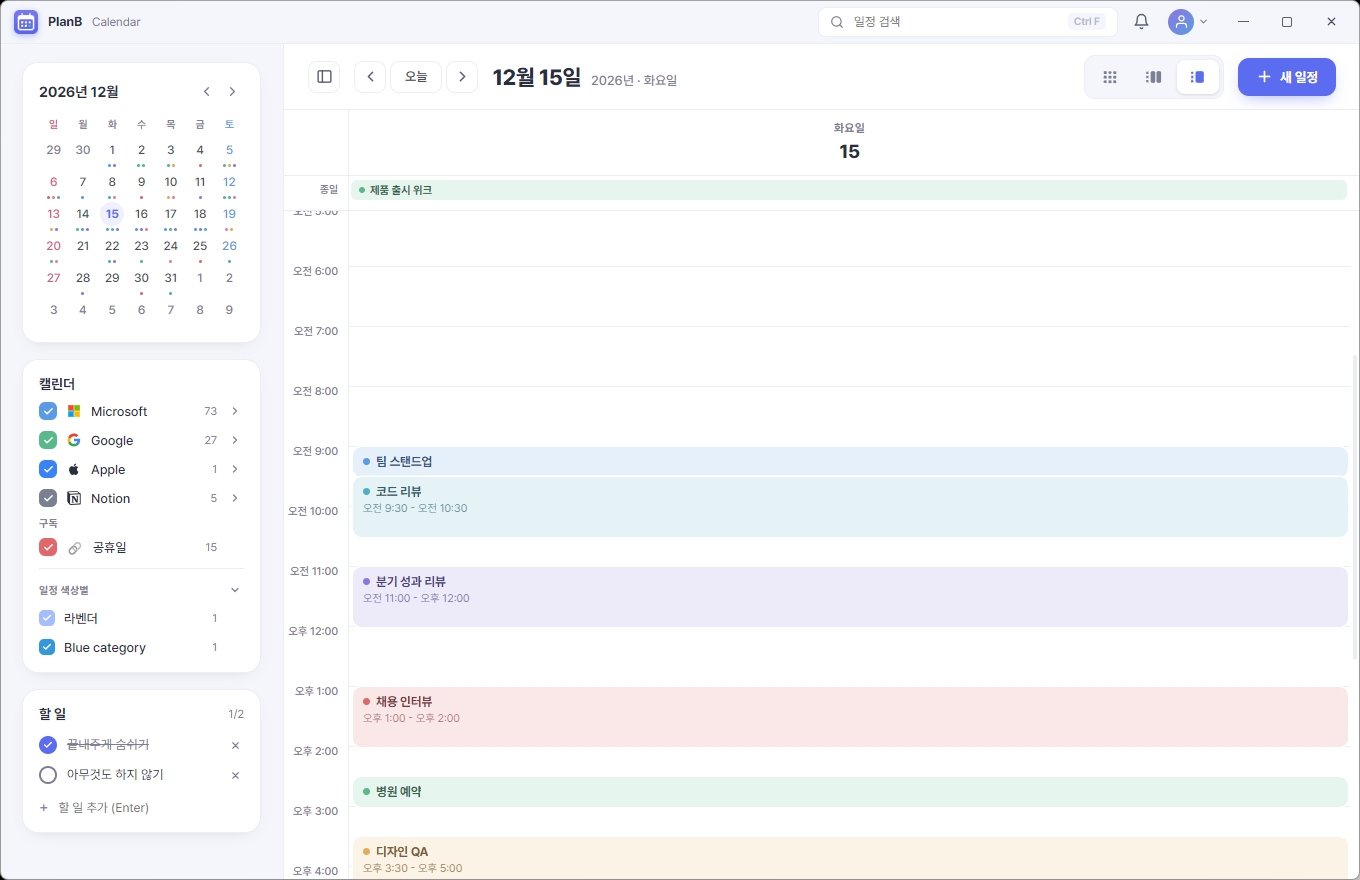
Task: Toggle the 공휴일 subscription checkbox
Action: [x=48, y=547]
